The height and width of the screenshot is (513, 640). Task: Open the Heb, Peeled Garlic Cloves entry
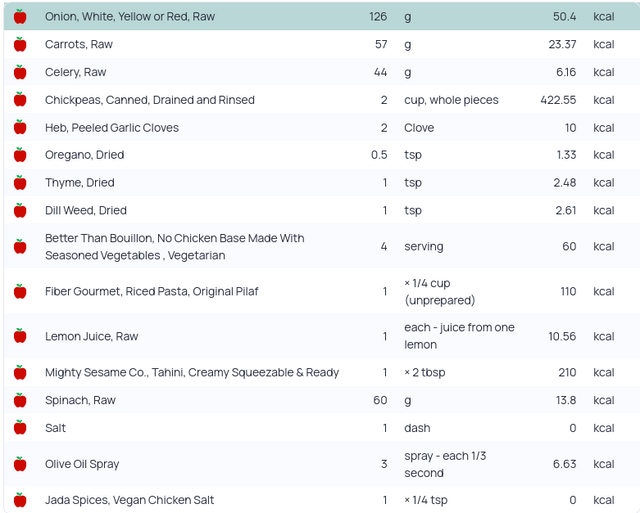[x=110, y=128]
